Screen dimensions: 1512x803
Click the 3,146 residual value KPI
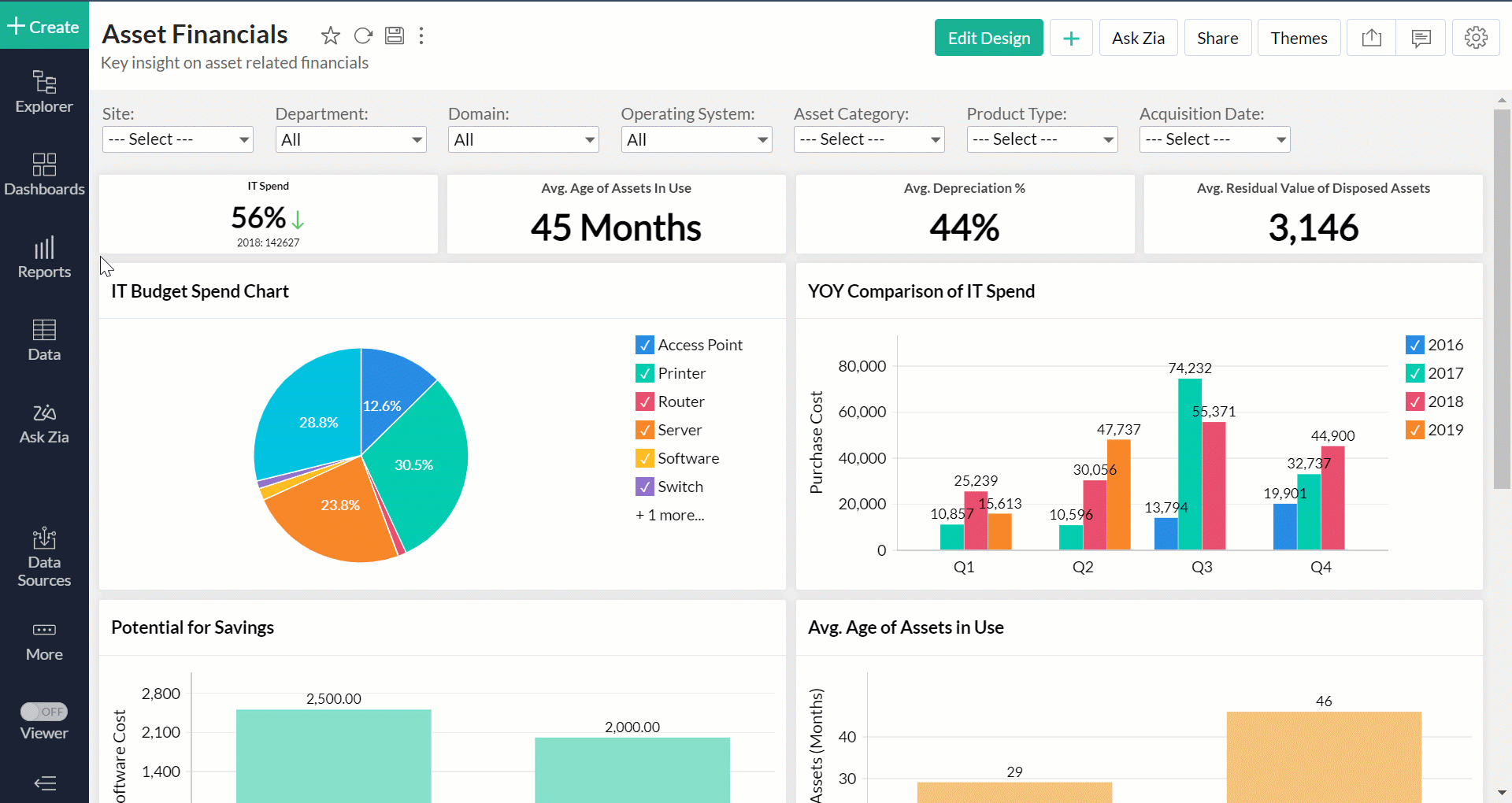point(1314,228)
